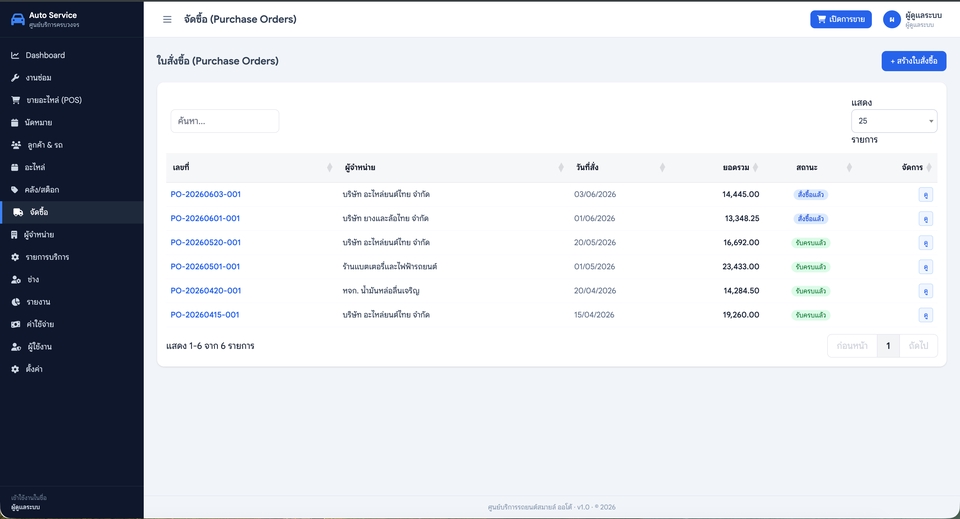Click the + สร้างใบสั่งซื้อ button
Screen dimensions: 960x519
[x=913, y=61]
